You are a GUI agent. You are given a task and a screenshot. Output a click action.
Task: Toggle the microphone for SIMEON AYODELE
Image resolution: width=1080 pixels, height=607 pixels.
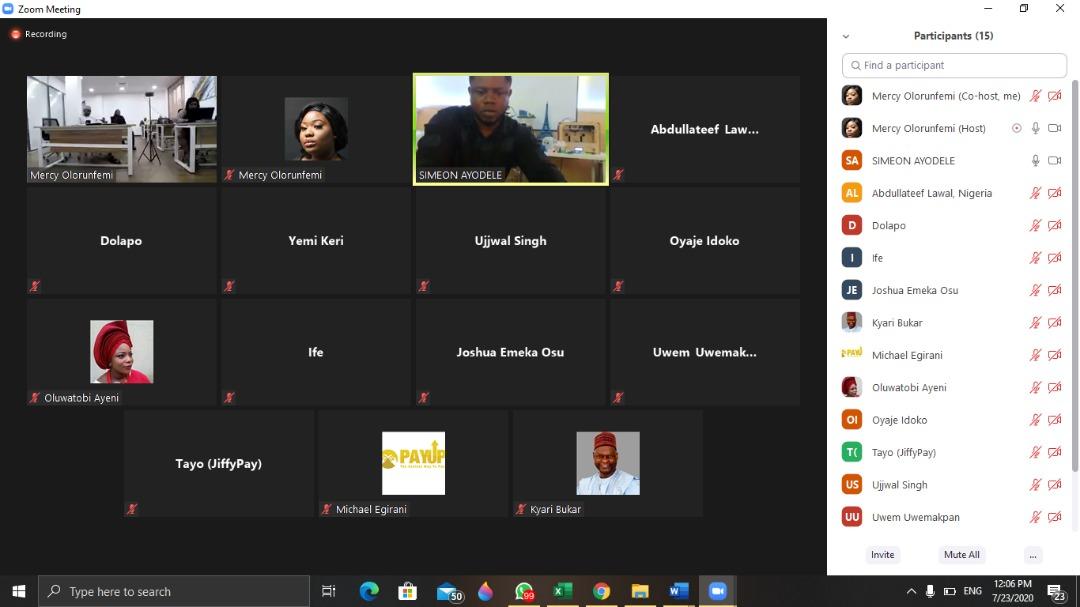(x=1035, y=161)
